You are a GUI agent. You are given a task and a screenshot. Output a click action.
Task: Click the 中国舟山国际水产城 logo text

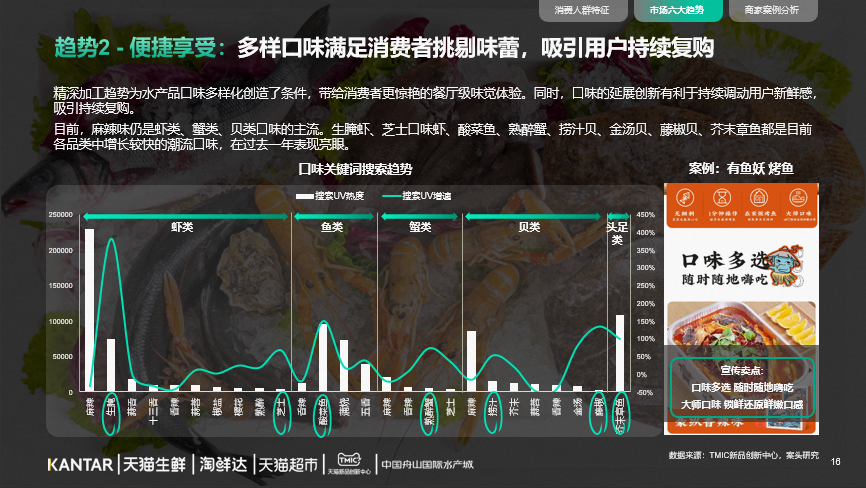[428, 465]
